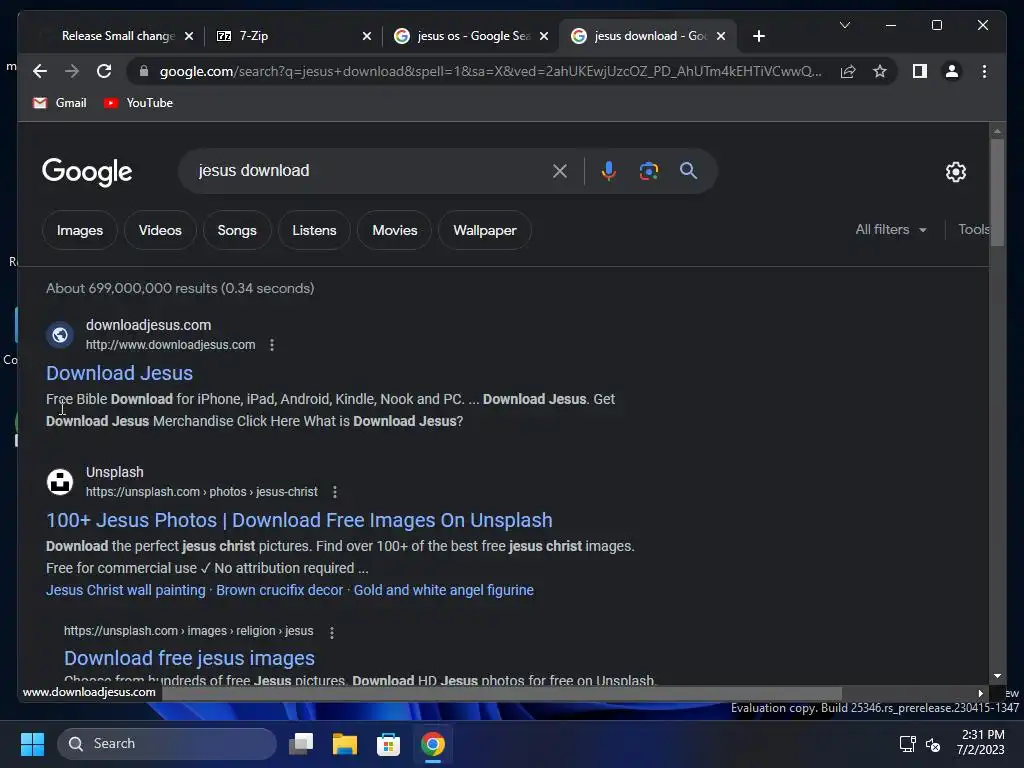
Task: Close the jesus download tab
Action: (x=720, y=36)
